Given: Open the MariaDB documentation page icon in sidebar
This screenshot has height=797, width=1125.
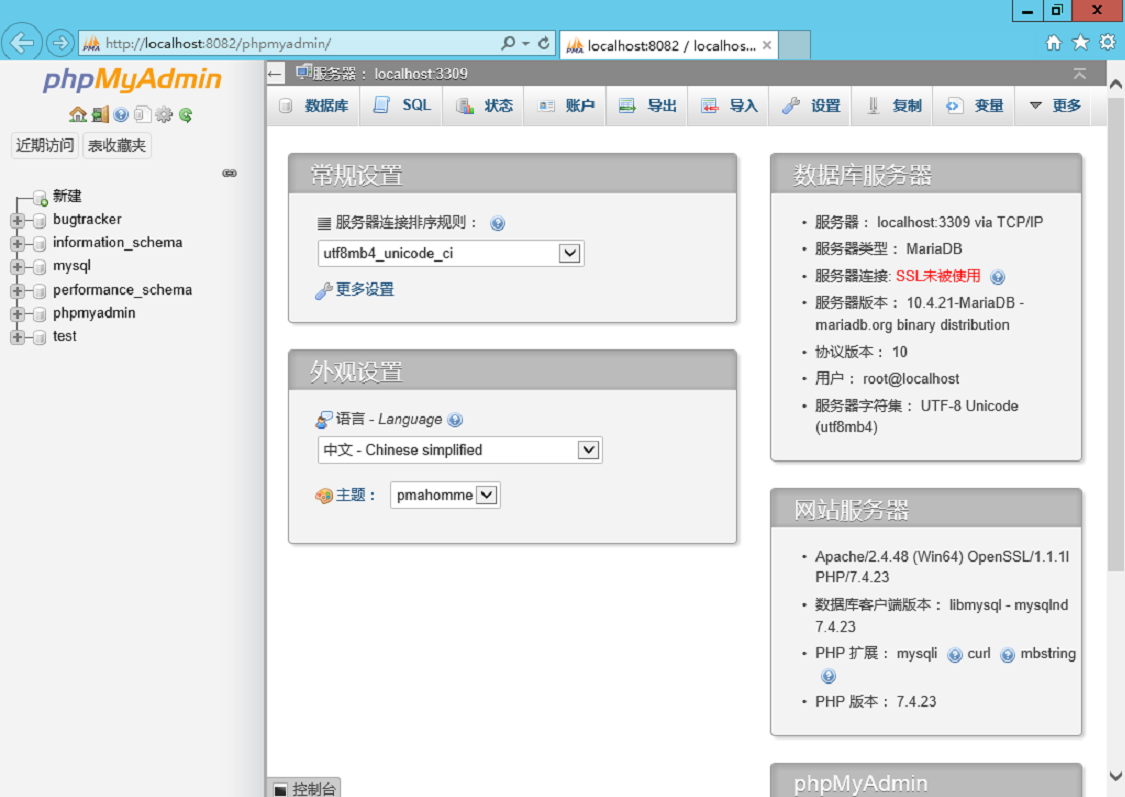Looking at the screenshot, I should pyautogui.click(x=142, y=114).
